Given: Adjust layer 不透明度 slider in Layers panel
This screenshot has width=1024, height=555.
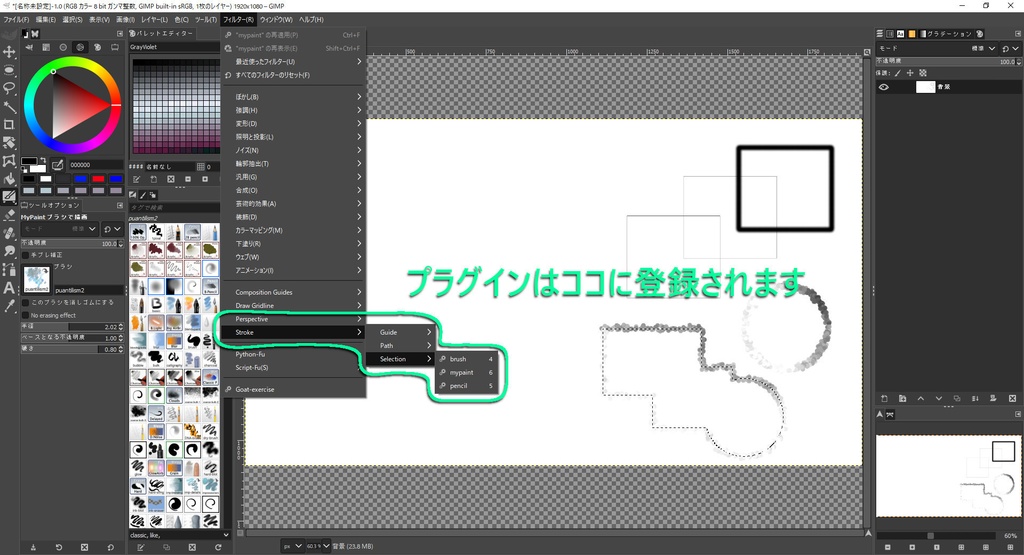Looking at the screenshot, I should pos(948,61).
